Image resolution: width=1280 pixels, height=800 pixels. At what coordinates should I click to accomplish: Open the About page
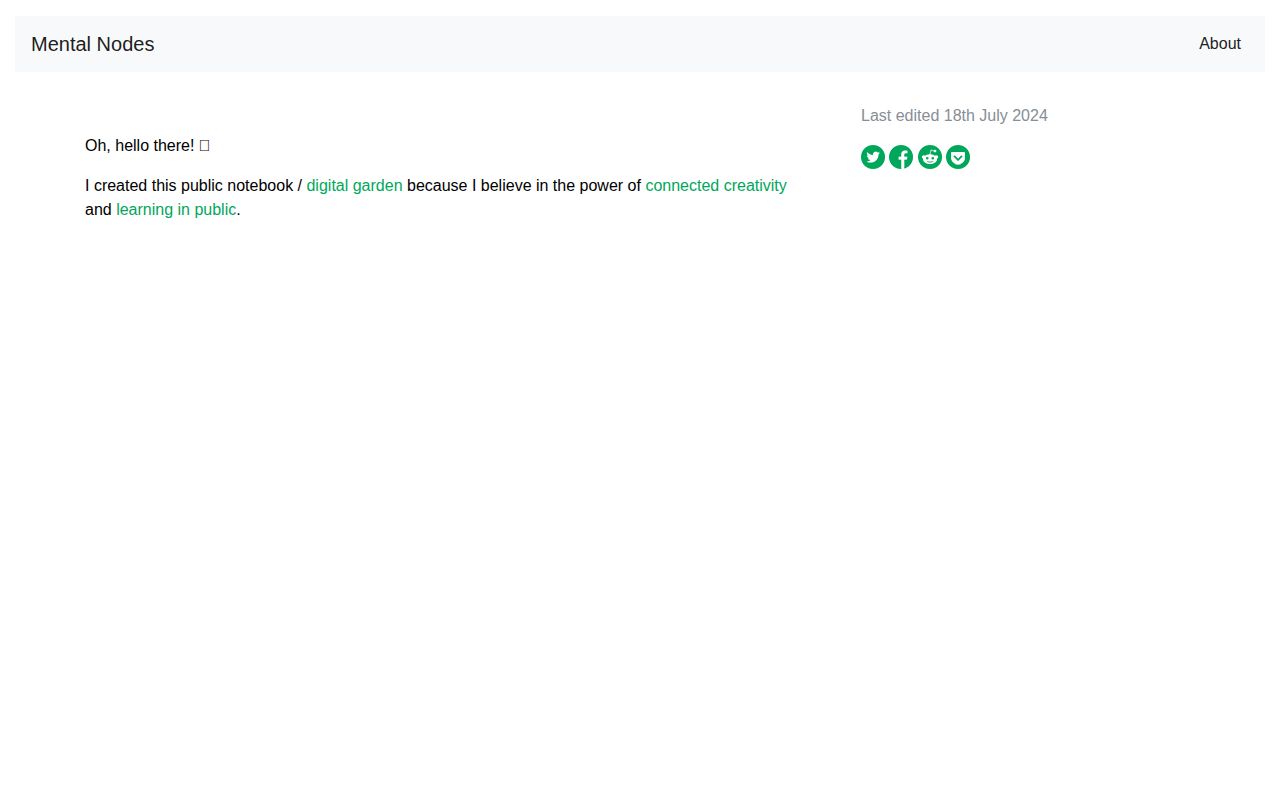coord(1219,44)
